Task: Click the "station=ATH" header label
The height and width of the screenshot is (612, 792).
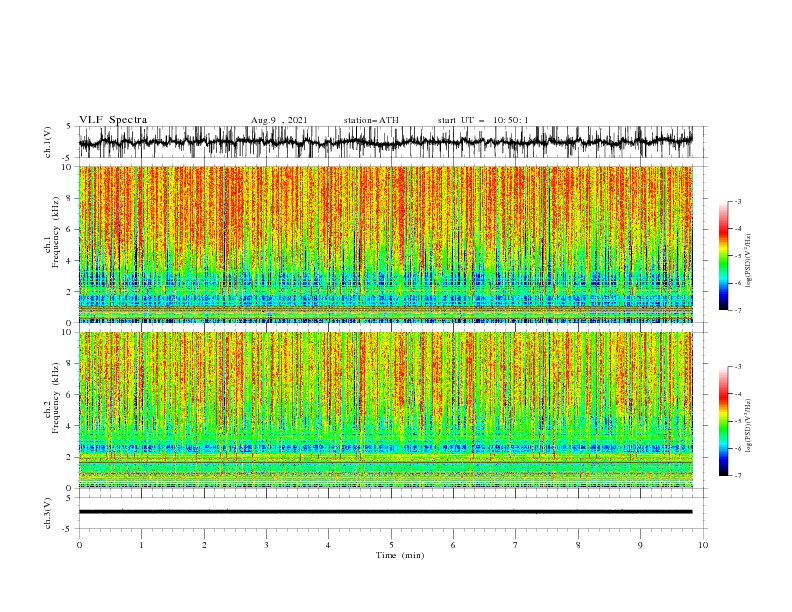Action: pos(371,120)
